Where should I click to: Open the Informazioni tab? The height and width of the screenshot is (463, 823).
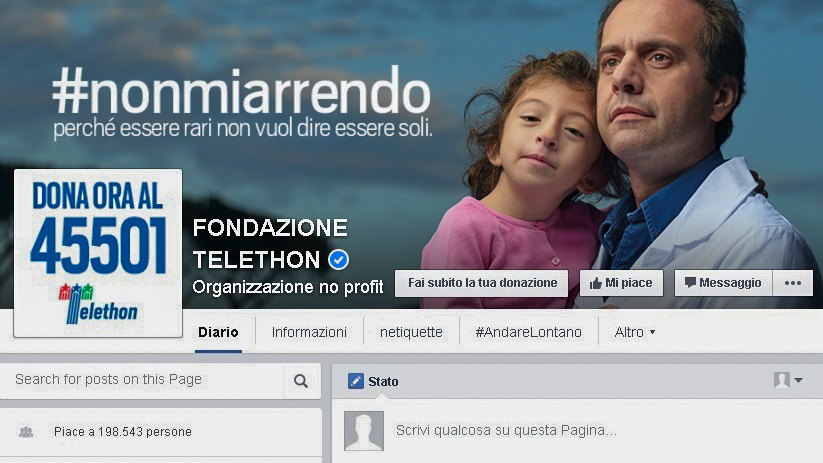coord(309,332)
